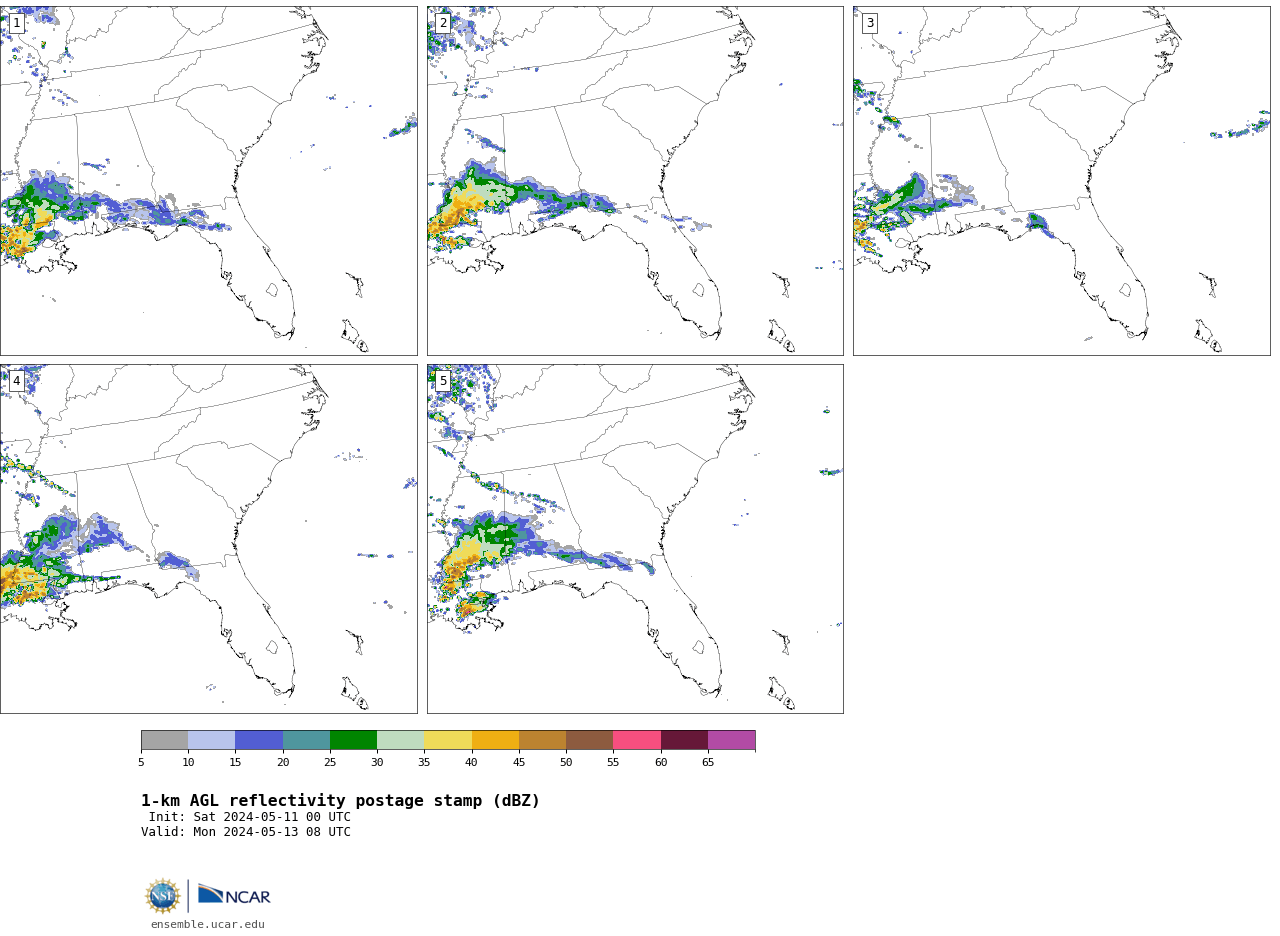Open ensemble member 1 reflectivity map
Screen dimensions: 1280x936
(208, 181)
